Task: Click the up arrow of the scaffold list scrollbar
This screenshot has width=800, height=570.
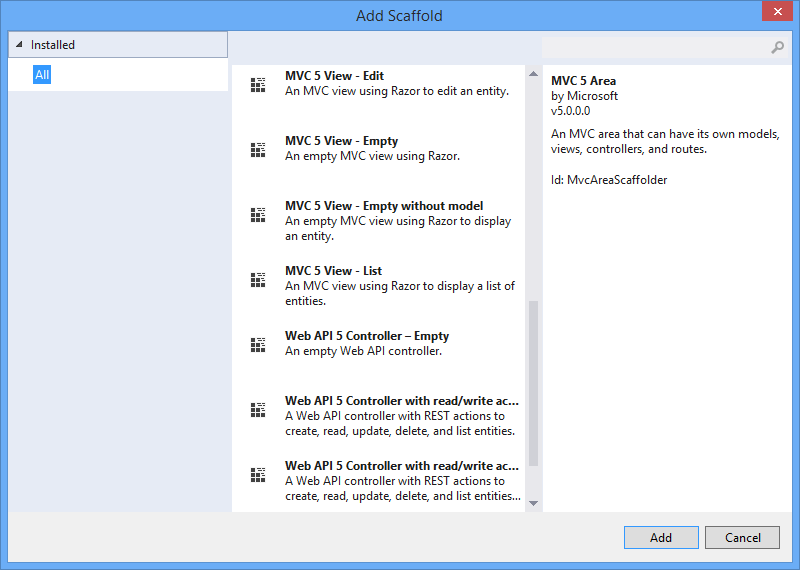Action: (x=533, y=74)
